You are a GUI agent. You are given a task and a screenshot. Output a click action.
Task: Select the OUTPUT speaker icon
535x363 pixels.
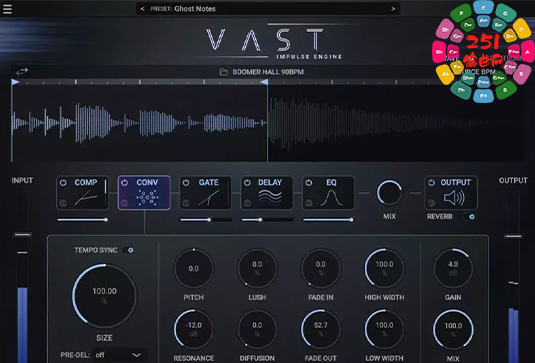454,198
